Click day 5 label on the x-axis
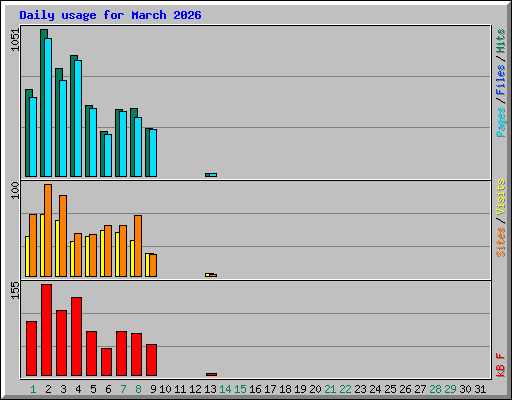Screen dimensions: 512x400 (x=93, y=389)
